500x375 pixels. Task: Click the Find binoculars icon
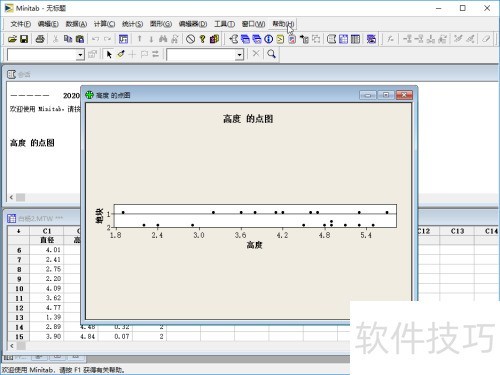click(x=163, y=39)
